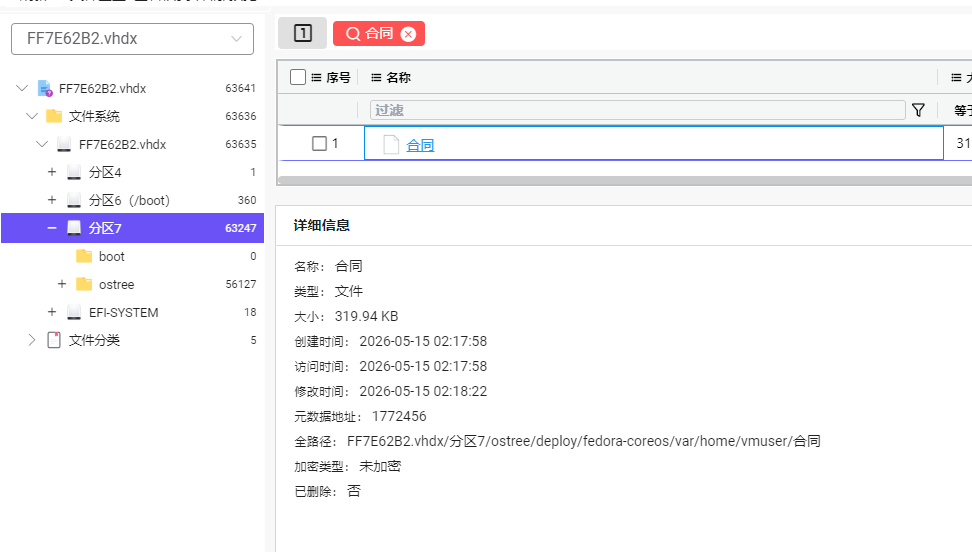Collapse the 分区7 minus sign
The height and width of the screenshot is (552, 972).
tap(52, 228)
